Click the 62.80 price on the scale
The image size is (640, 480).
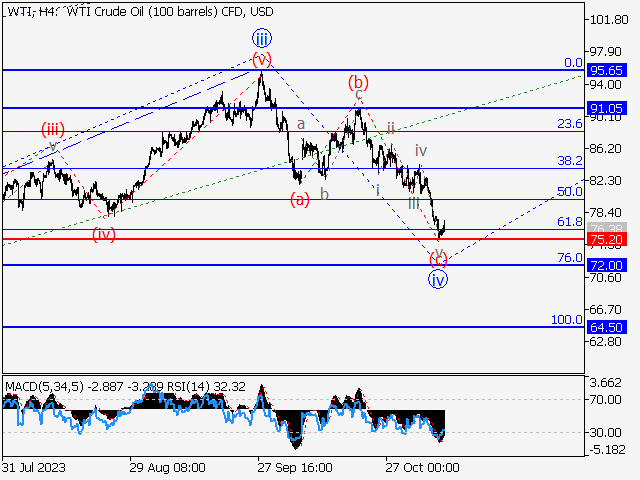[605, 341]
